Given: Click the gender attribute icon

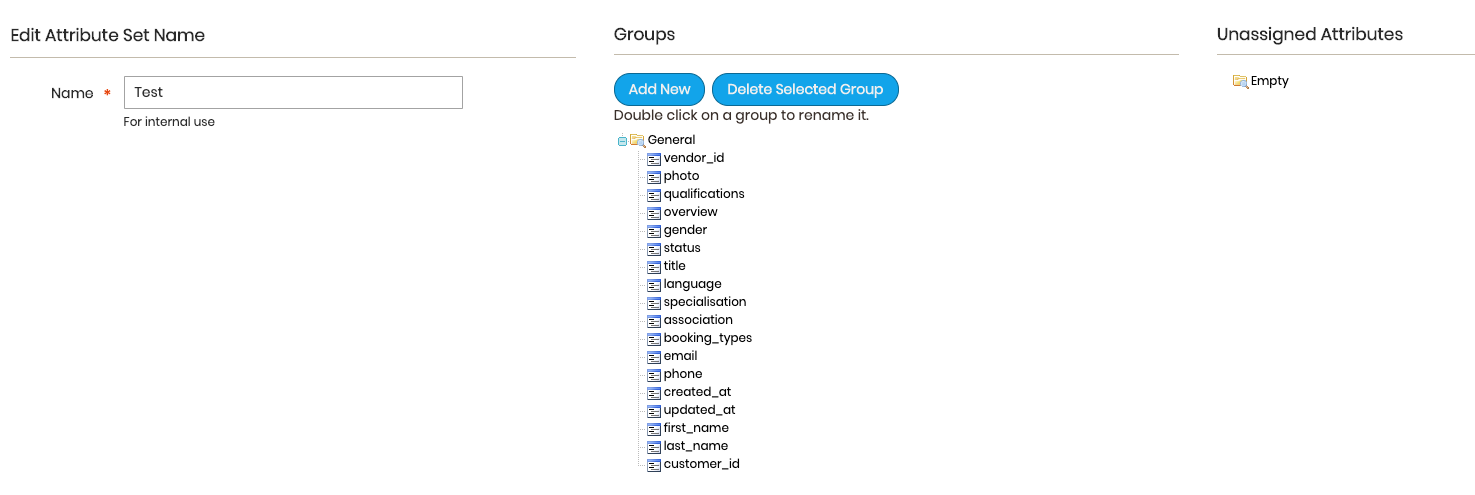Looking at the screenshot, I should [654, 231].
